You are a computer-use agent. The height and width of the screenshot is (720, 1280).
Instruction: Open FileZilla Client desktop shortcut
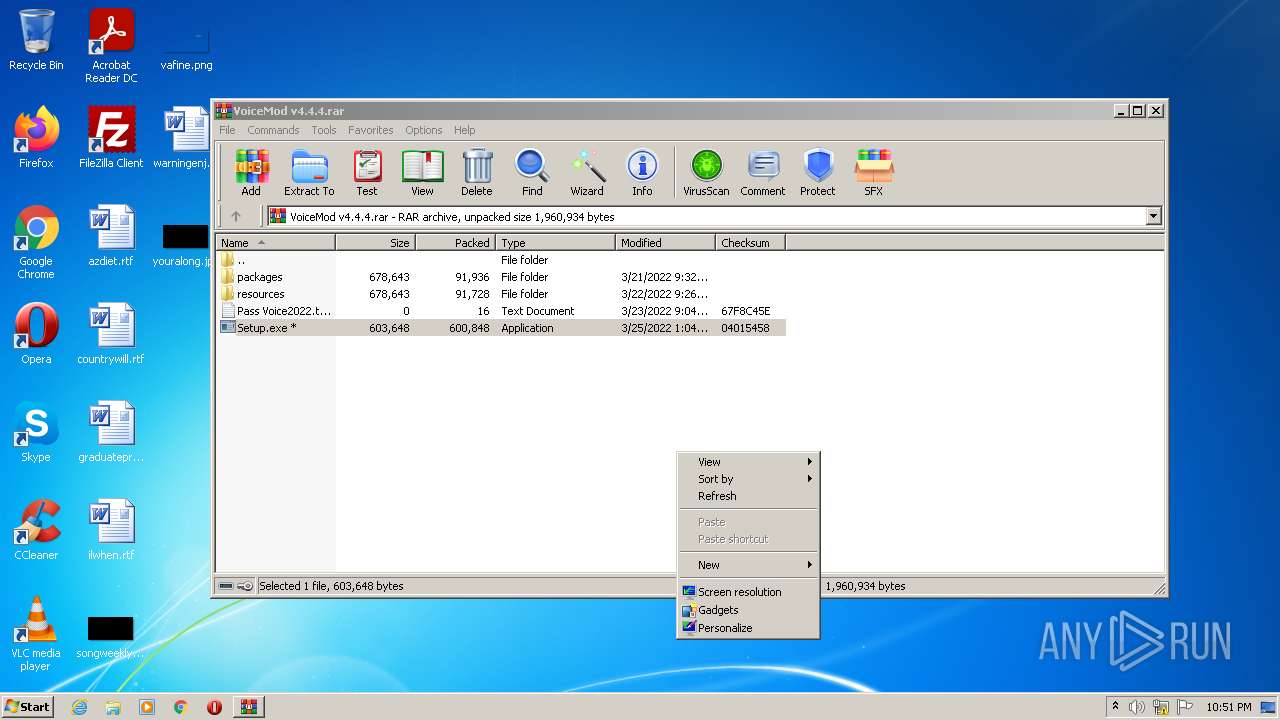111,138
